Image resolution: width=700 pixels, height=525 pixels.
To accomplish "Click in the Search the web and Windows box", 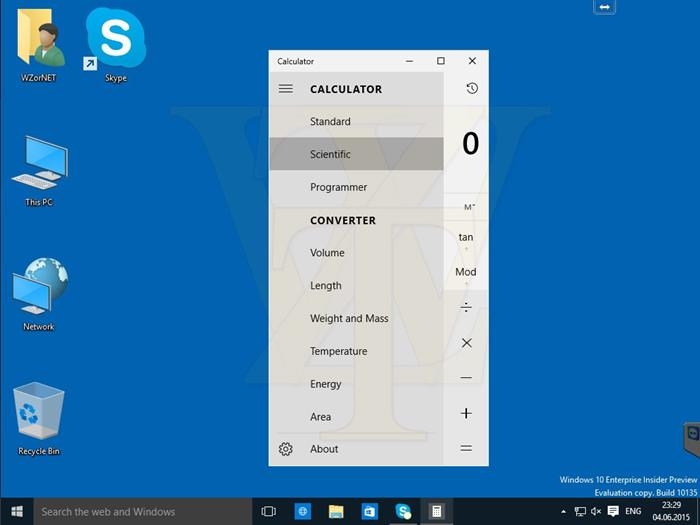I will (x=142, y=511).
